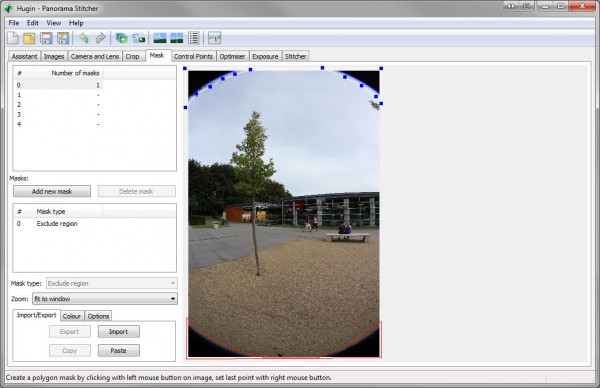
Task: Save project using the floppy disk icon
Action: [x=46, y=38]
